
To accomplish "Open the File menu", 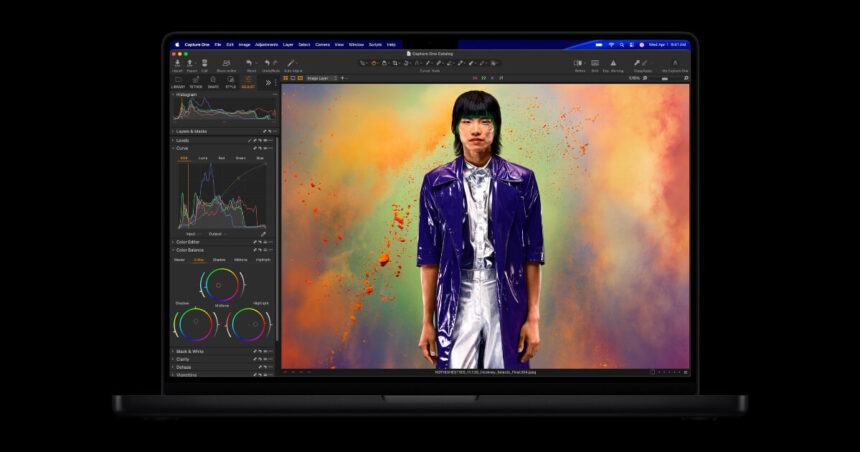I will 218,44.
